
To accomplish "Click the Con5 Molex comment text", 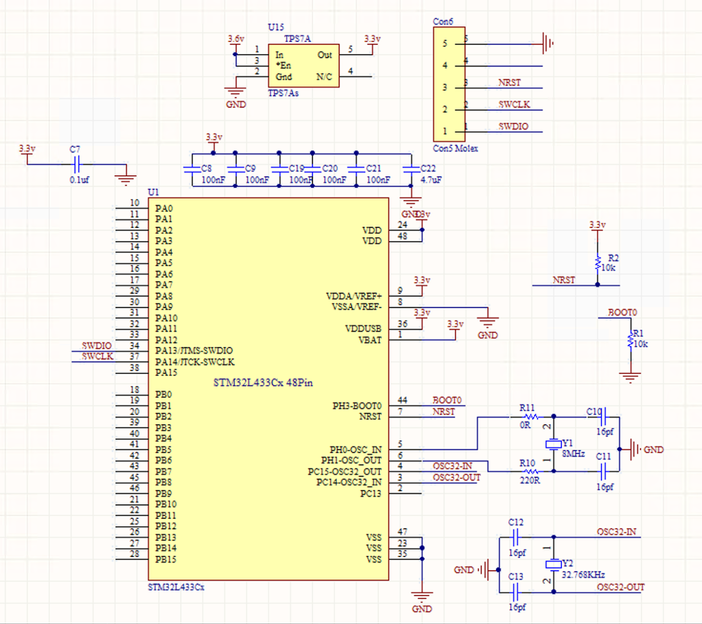I will point(455,148).
